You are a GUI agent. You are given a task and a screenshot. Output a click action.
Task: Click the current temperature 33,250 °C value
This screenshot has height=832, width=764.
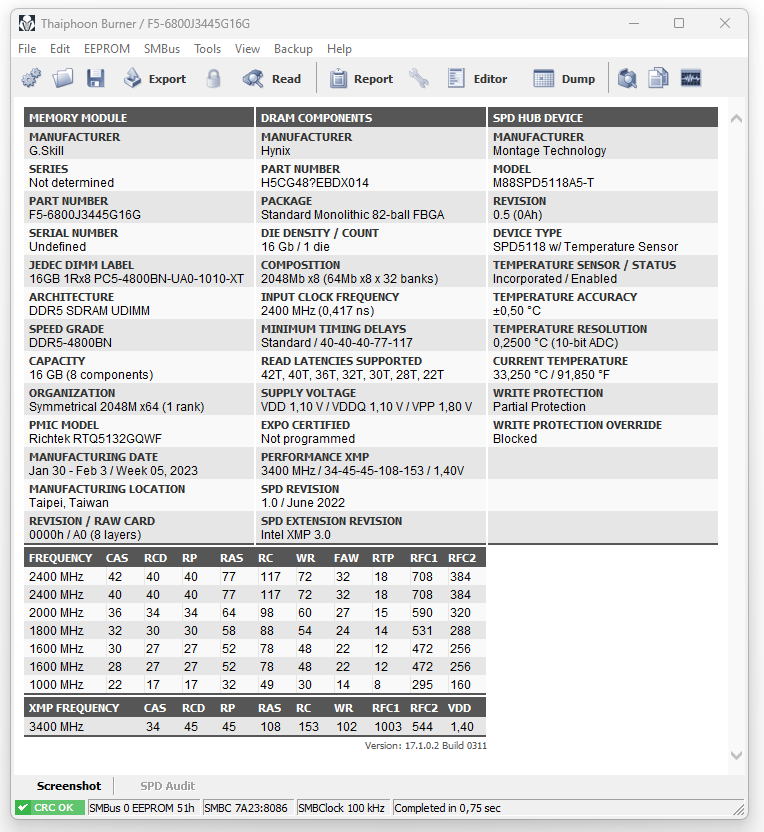tap(551, 375)
